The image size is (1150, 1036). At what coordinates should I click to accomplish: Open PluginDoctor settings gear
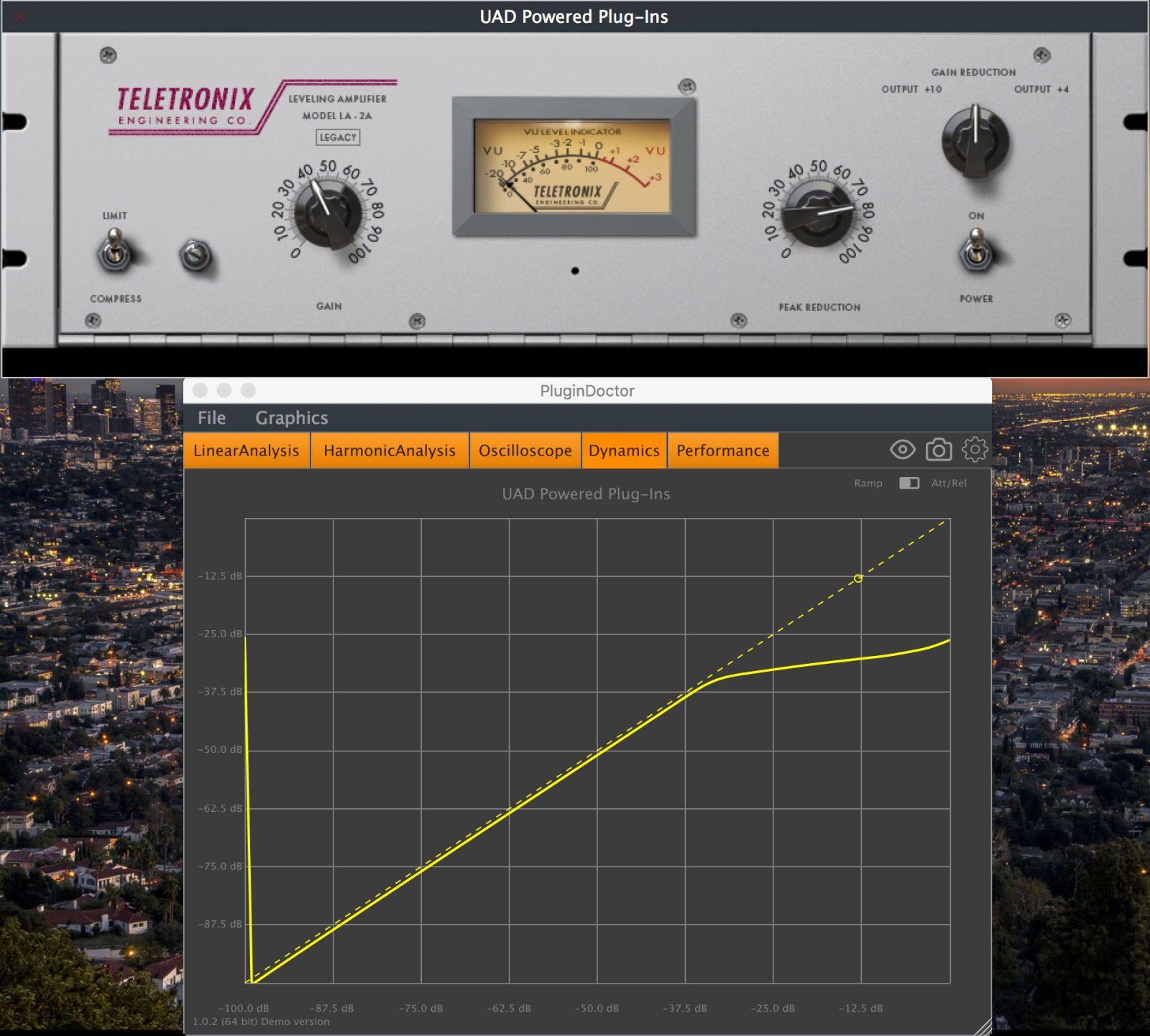pyautogui.click(x=975, y=450)
